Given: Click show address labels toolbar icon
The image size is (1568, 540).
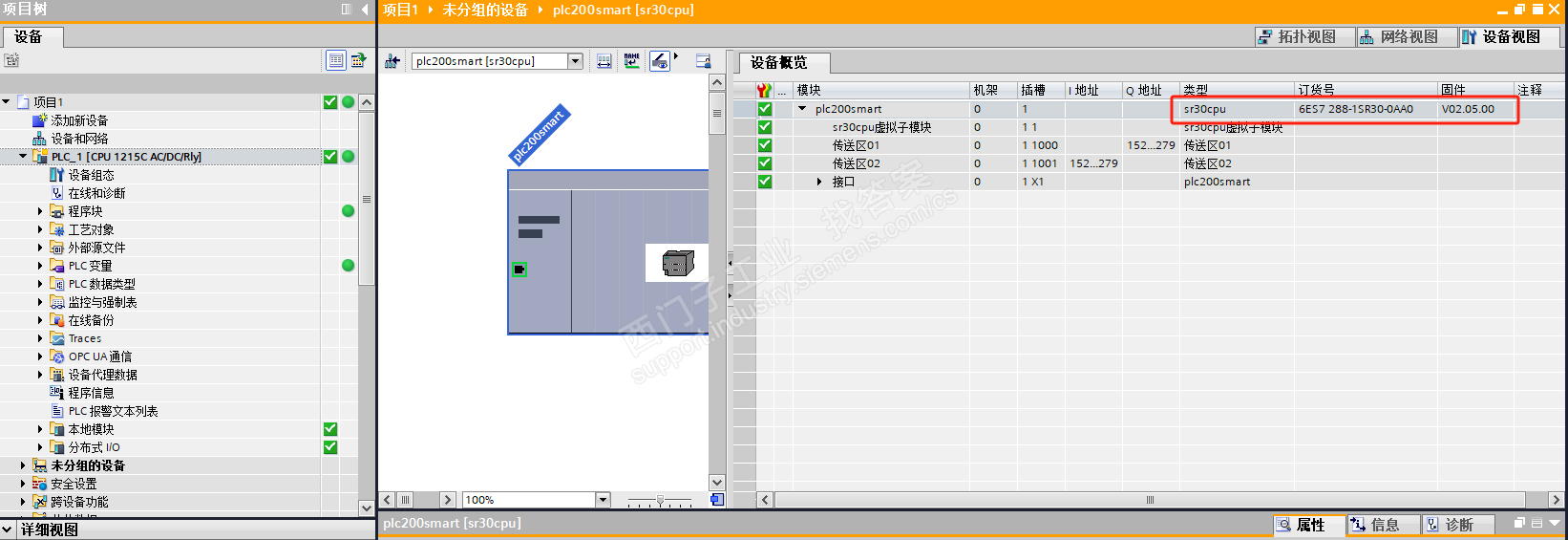Looking at the screenshot, I should (x=604, y=61).
